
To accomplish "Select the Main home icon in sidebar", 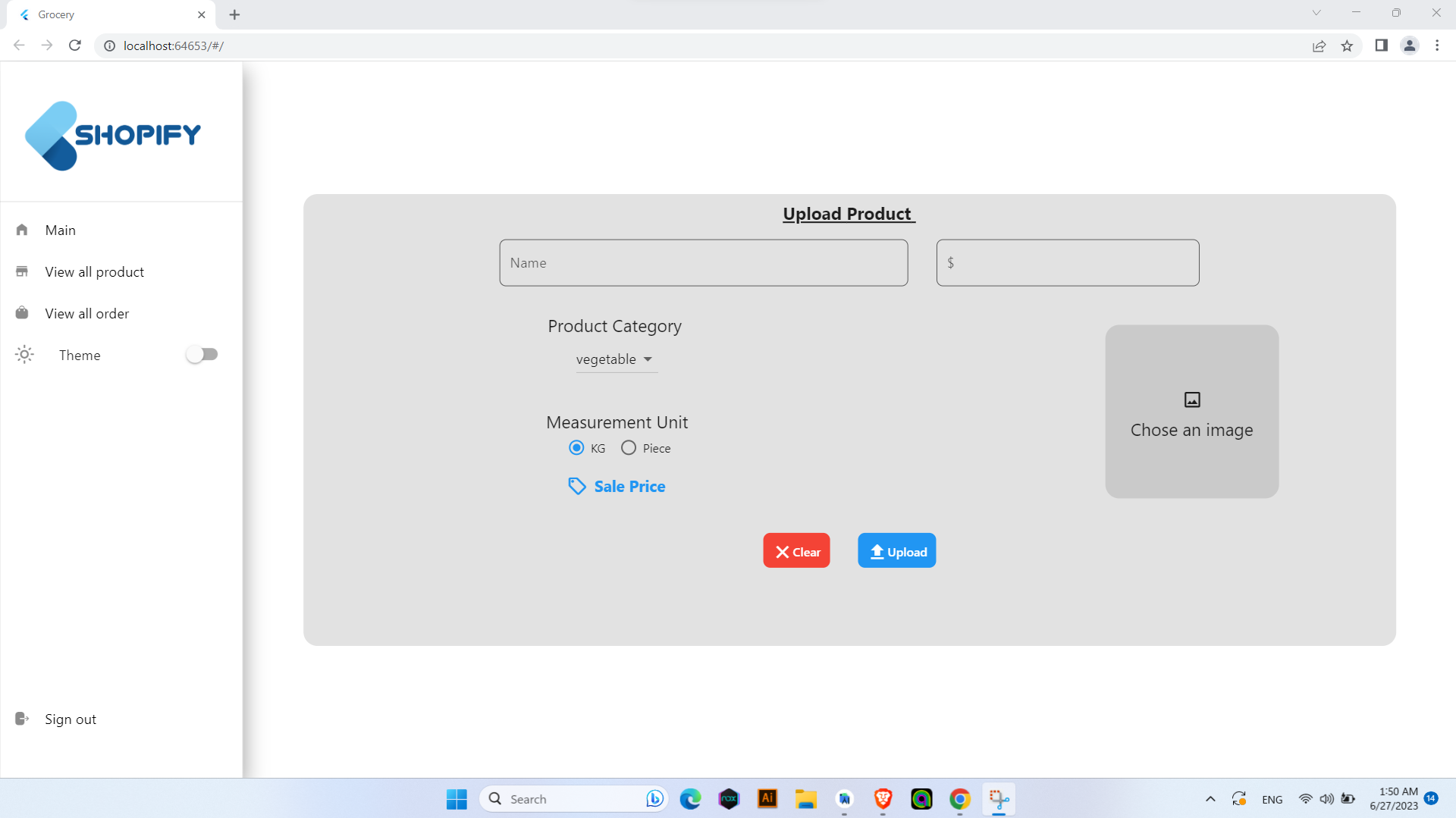I will (x=22, y=230).
